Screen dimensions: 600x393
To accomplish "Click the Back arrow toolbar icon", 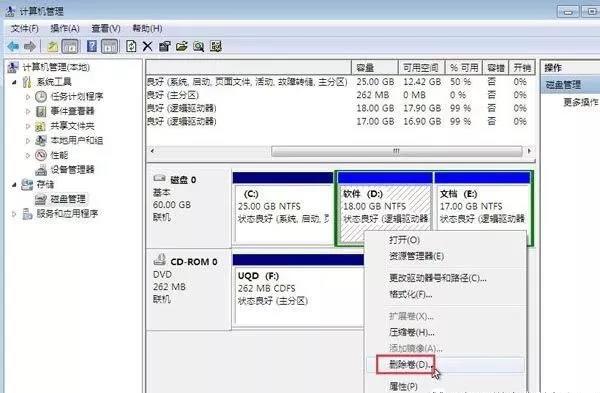I will click(x=13, y=47).
